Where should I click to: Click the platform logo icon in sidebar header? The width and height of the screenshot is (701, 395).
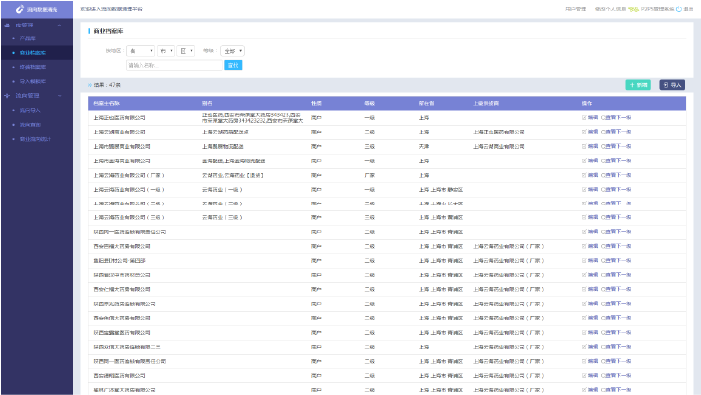point(19,9)
